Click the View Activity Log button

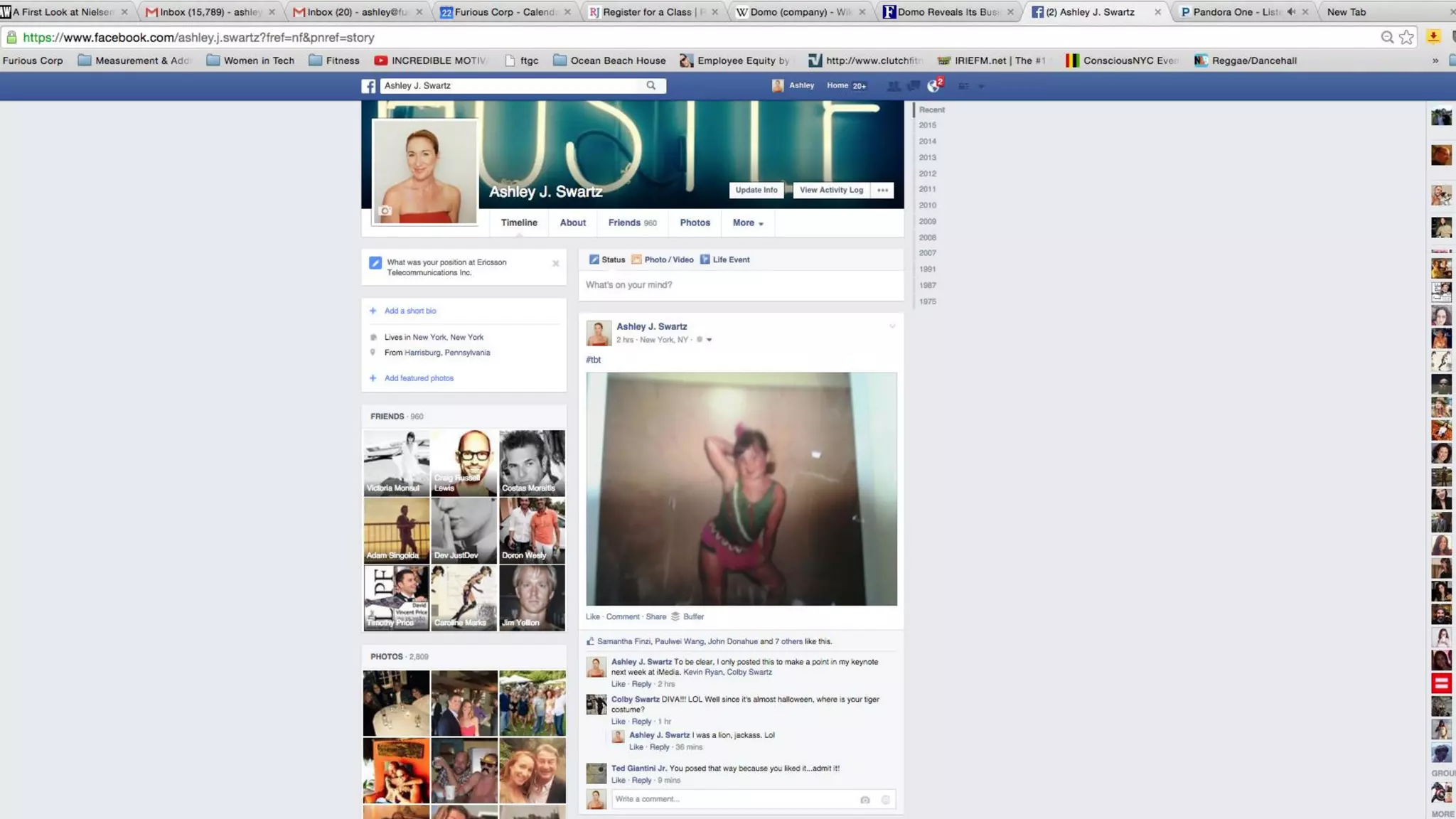click(x=830, y=191)
